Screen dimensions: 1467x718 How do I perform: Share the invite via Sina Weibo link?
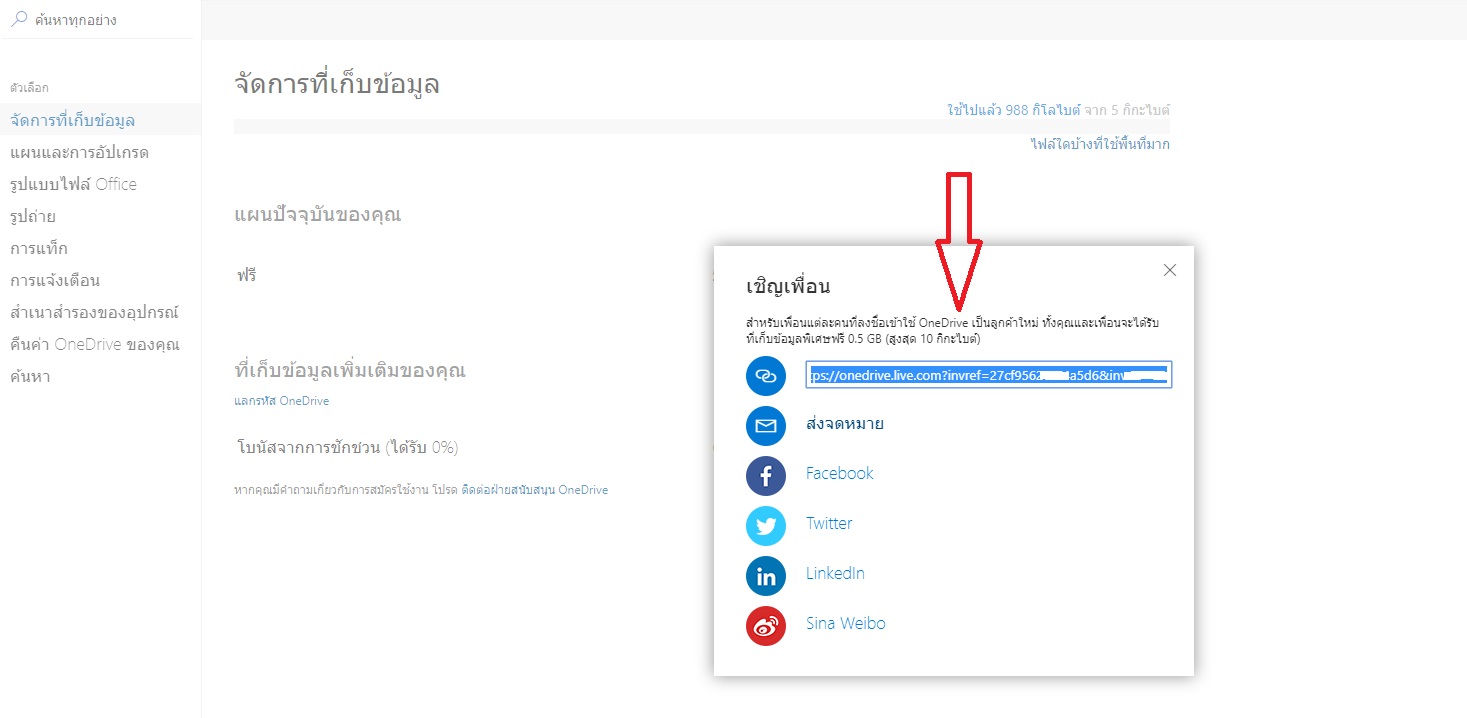coord(846,623)
